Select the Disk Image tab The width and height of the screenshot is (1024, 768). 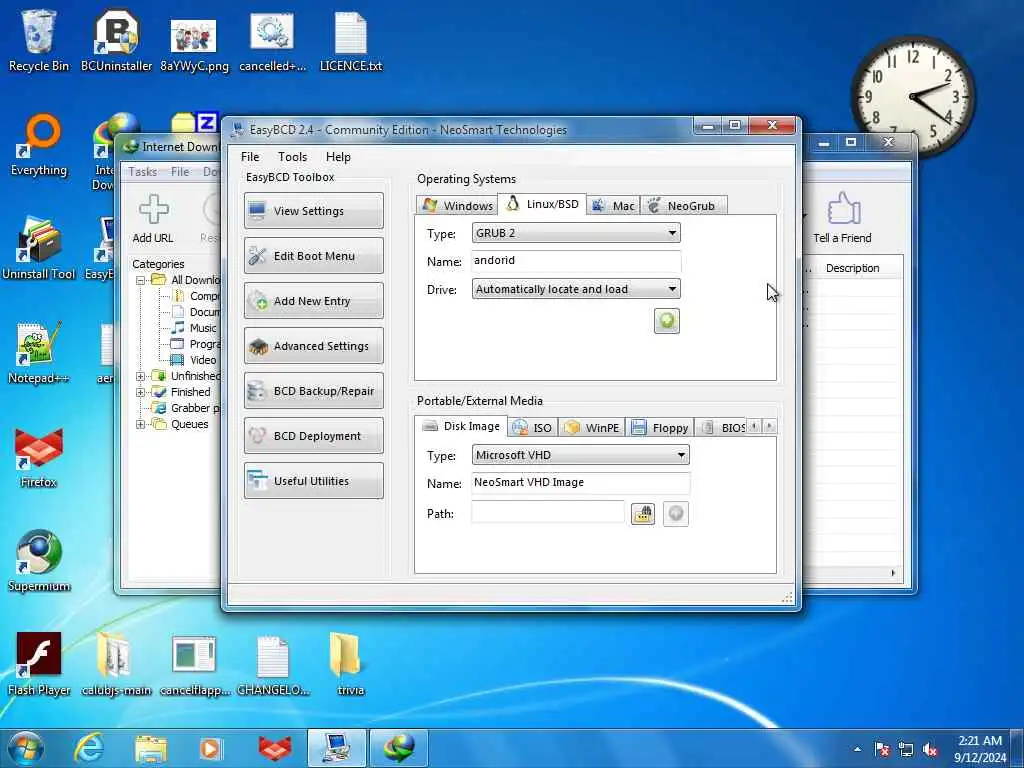click(x=461, y=426)
